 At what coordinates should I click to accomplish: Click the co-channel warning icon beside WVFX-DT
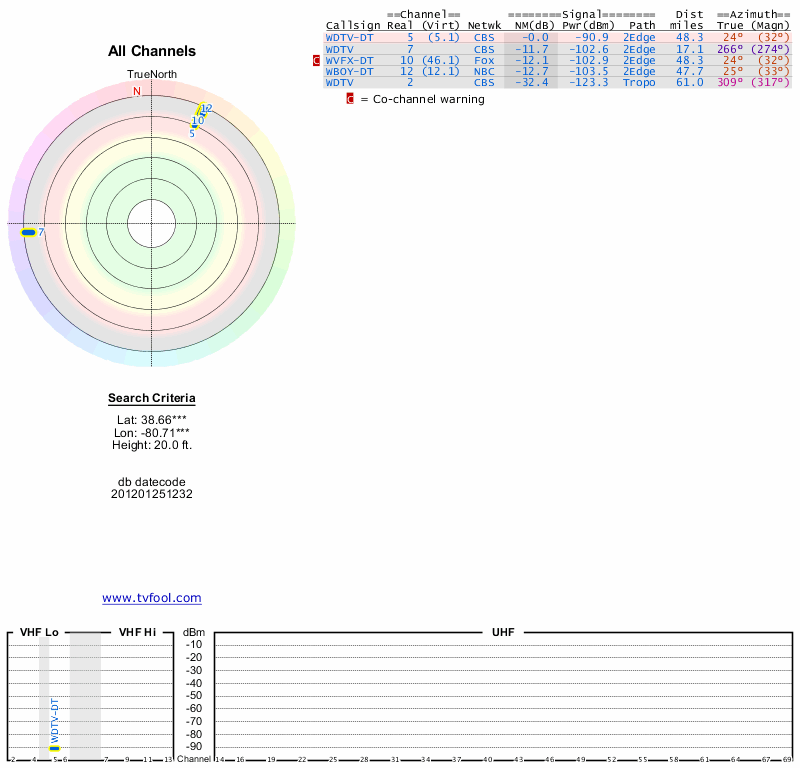click(317, 60)
